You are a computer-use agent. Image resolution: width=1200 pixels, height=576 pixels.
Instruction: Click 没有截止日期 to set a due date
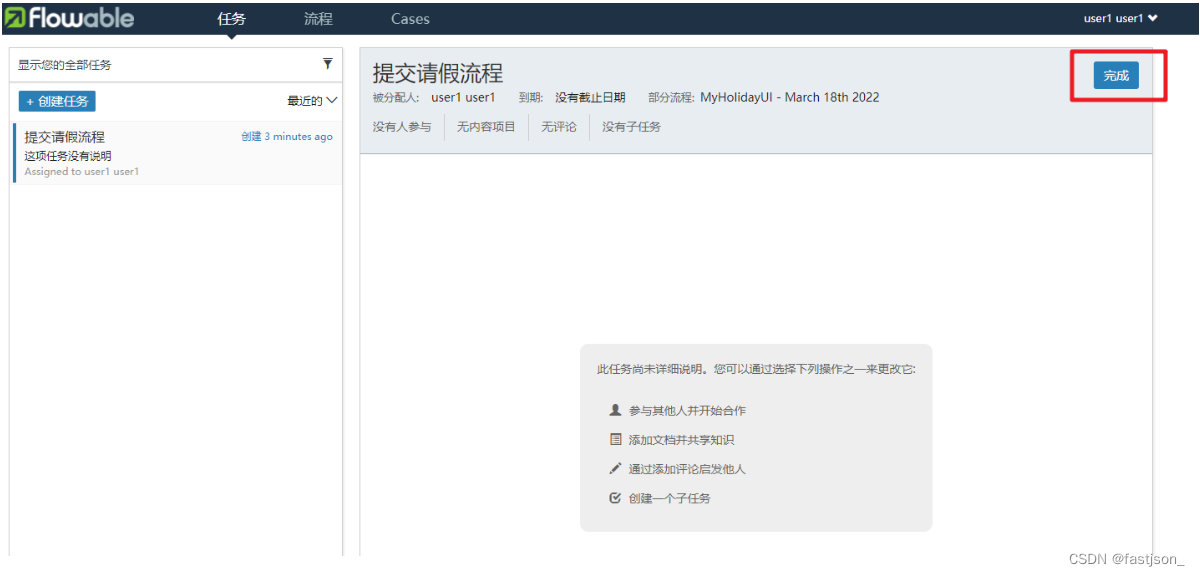[589, 97]
